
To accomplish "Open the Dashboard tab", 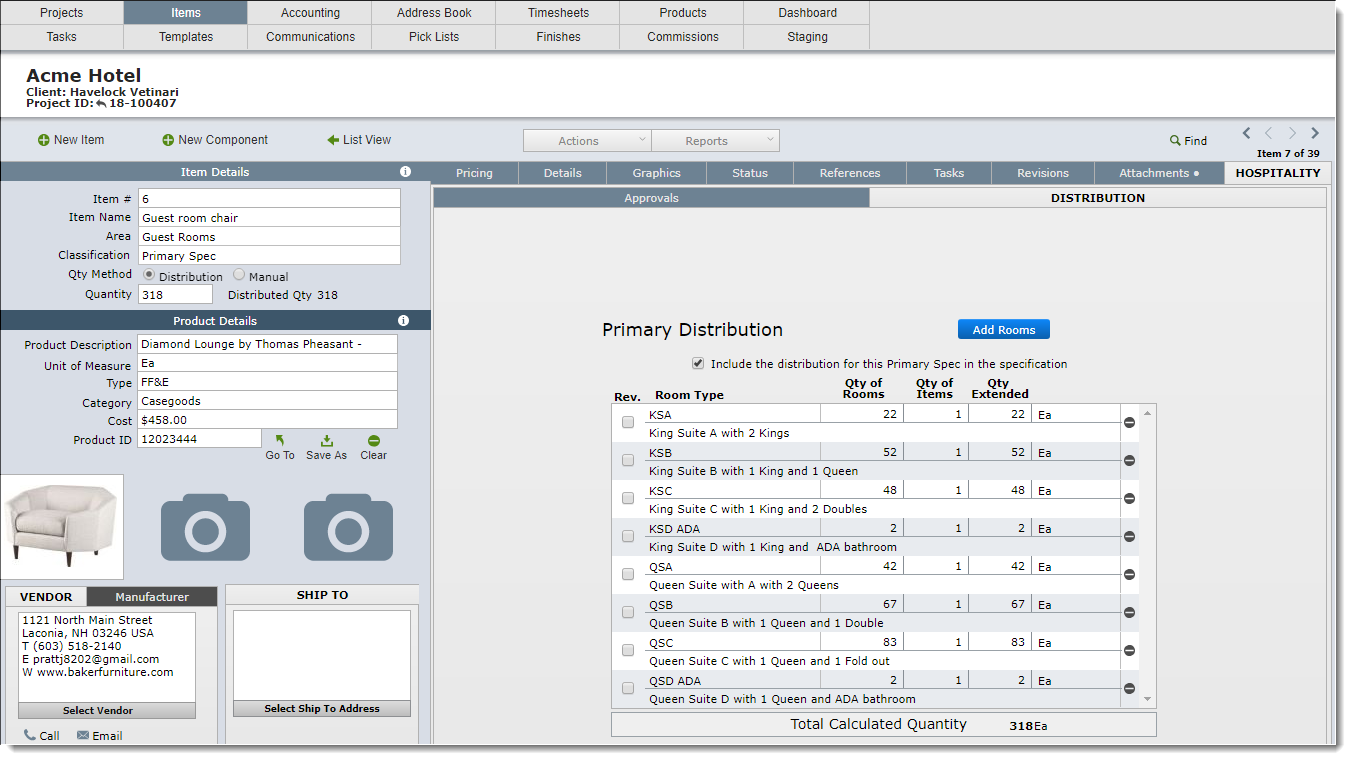I will click(x=807, y=13).
